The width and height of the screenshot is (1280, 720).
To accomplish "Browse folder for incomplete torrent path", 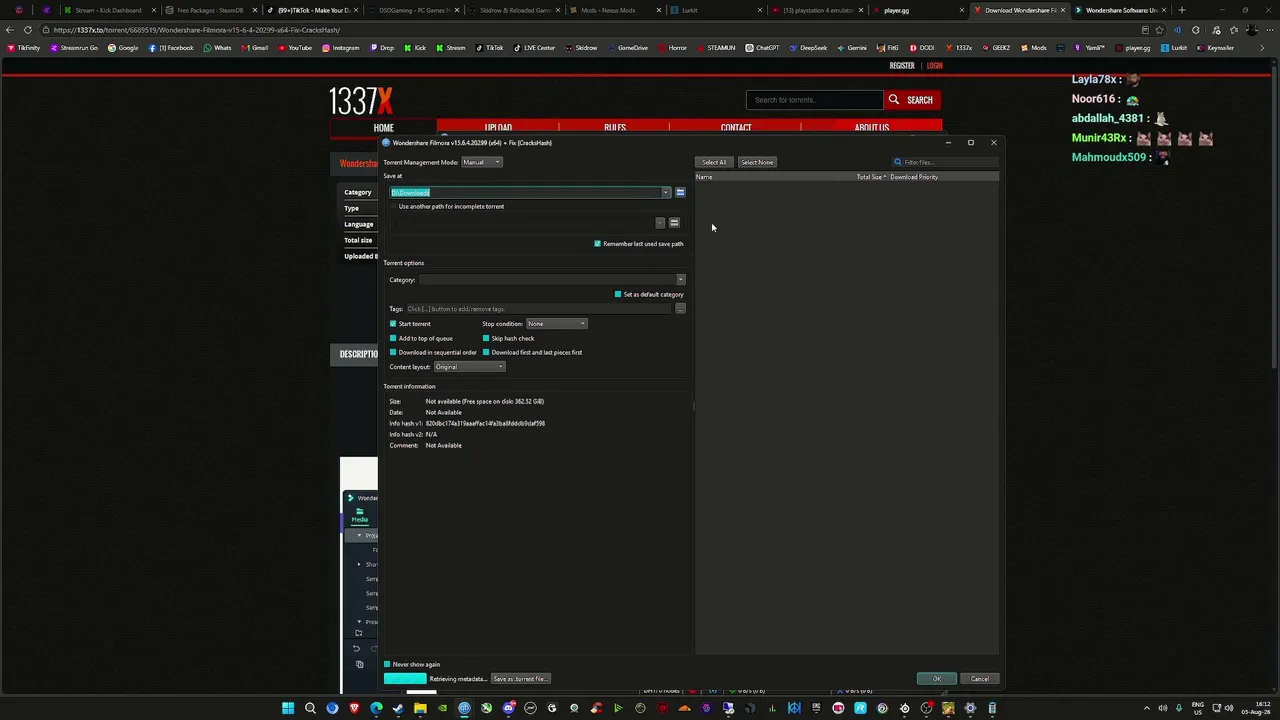I will pos(674,222).
